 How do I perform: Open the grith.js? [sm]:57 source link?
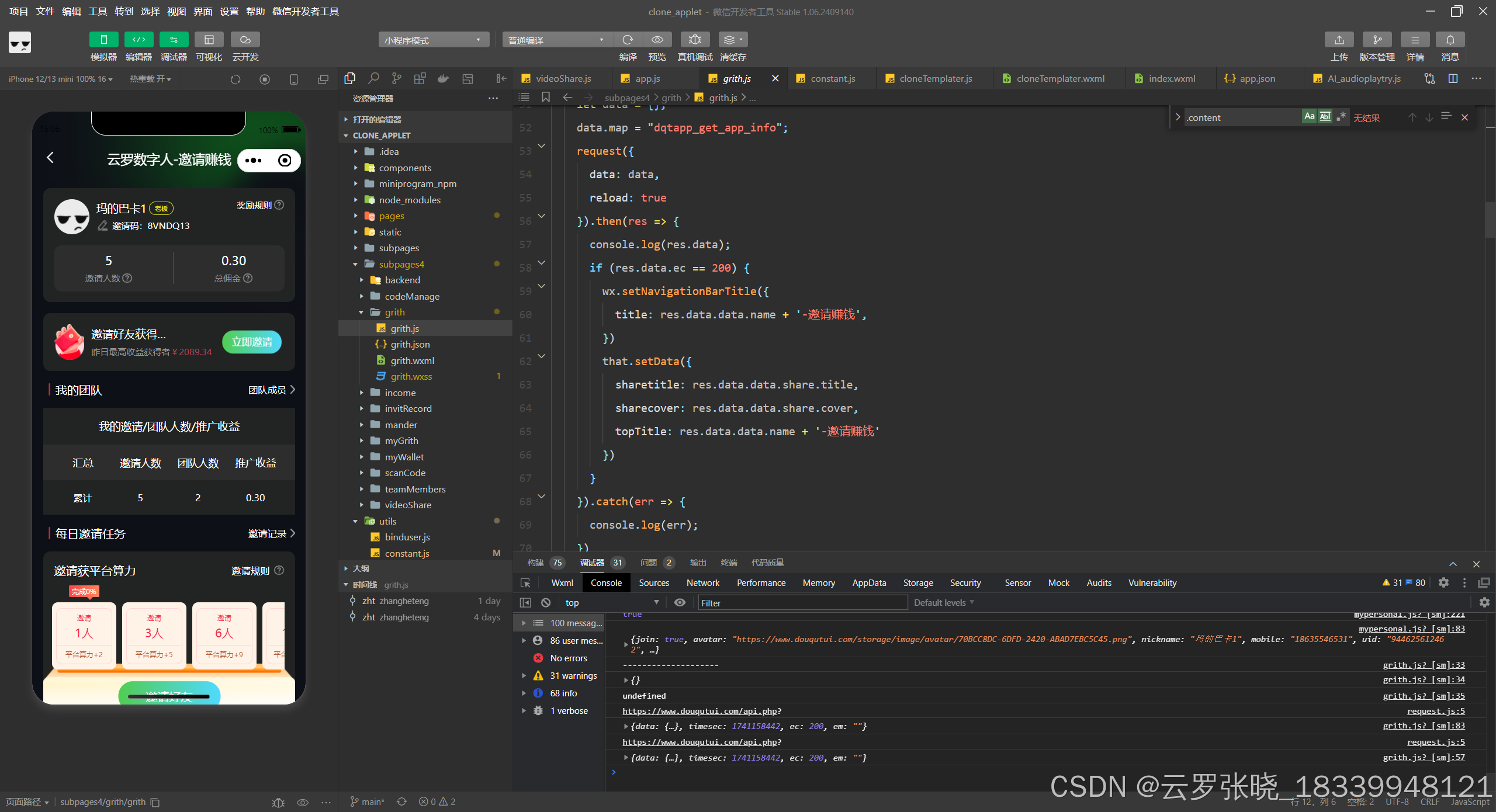1423,757
